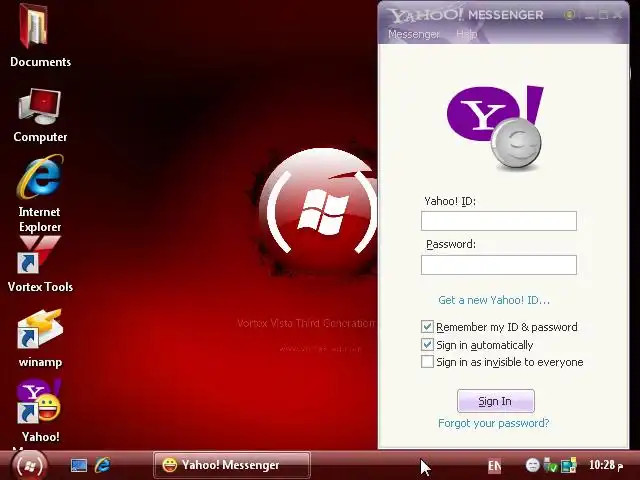Click the Yahoo! ID input field
This screenshot has width=640, height=480.
499,221
